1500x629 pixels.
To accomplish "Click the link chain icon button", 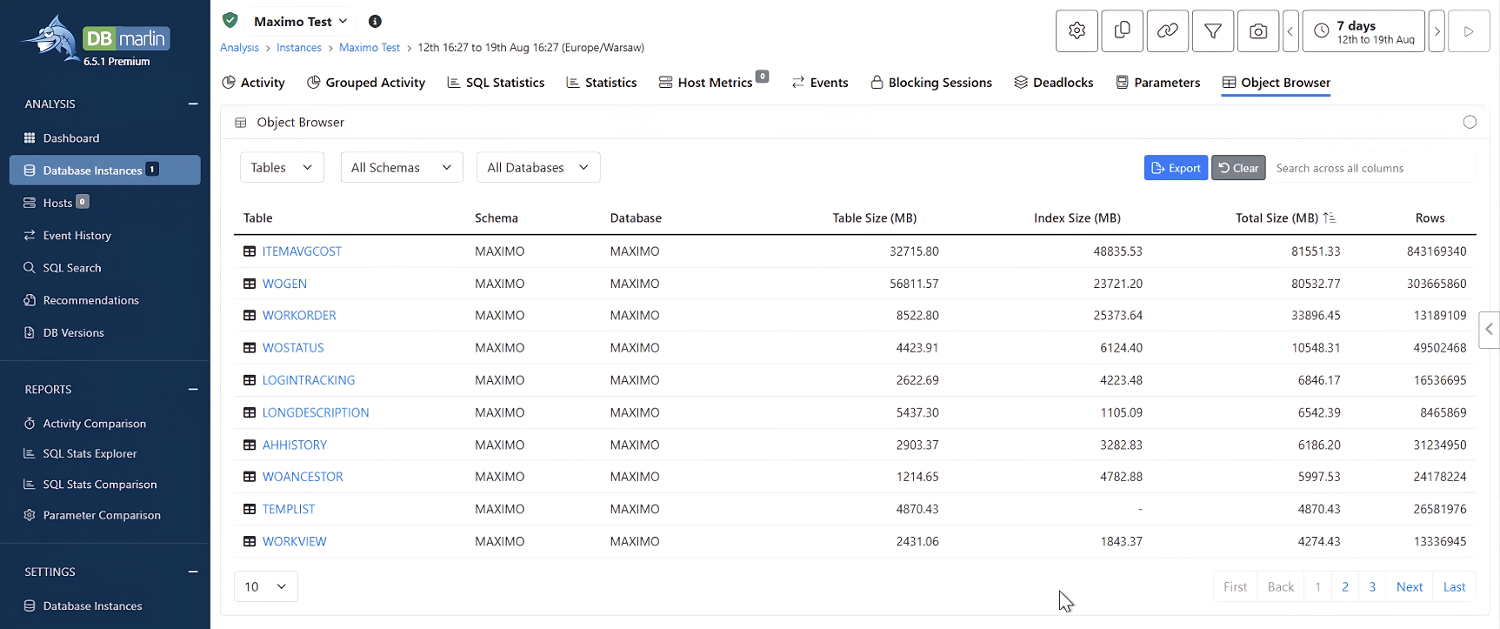I will tap(1167, 31).
